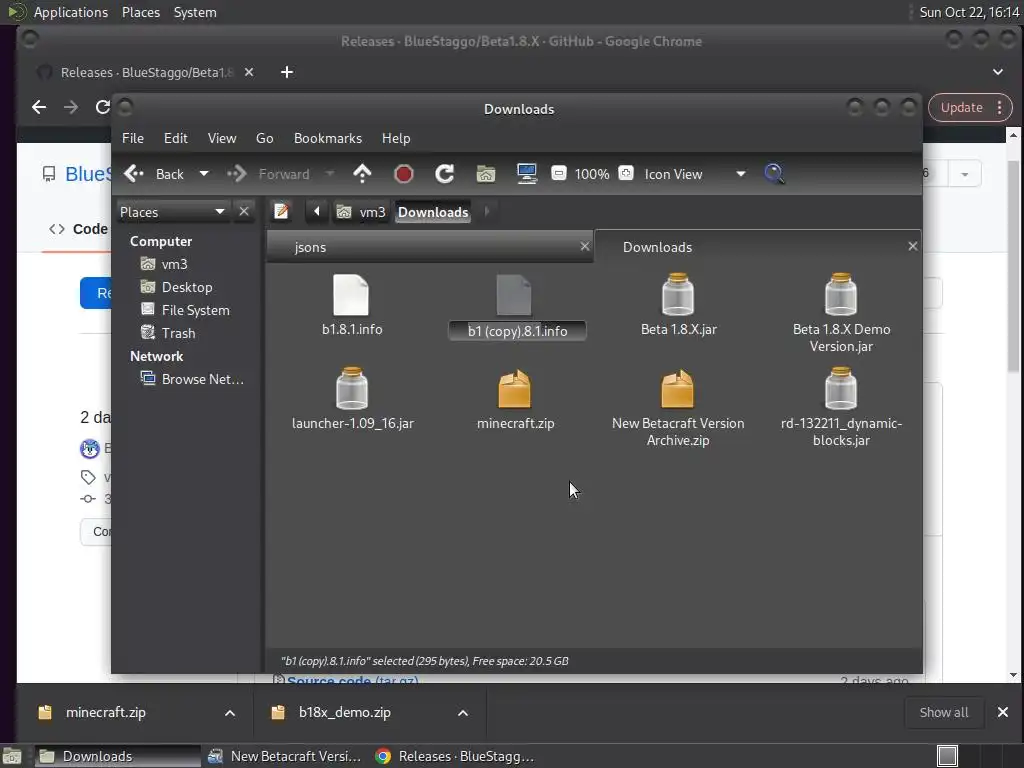Open File System in sidebar
Image resolution: width=1024 pixels, height=768 pixels.
pyautogui.click(x=195, y=310)
